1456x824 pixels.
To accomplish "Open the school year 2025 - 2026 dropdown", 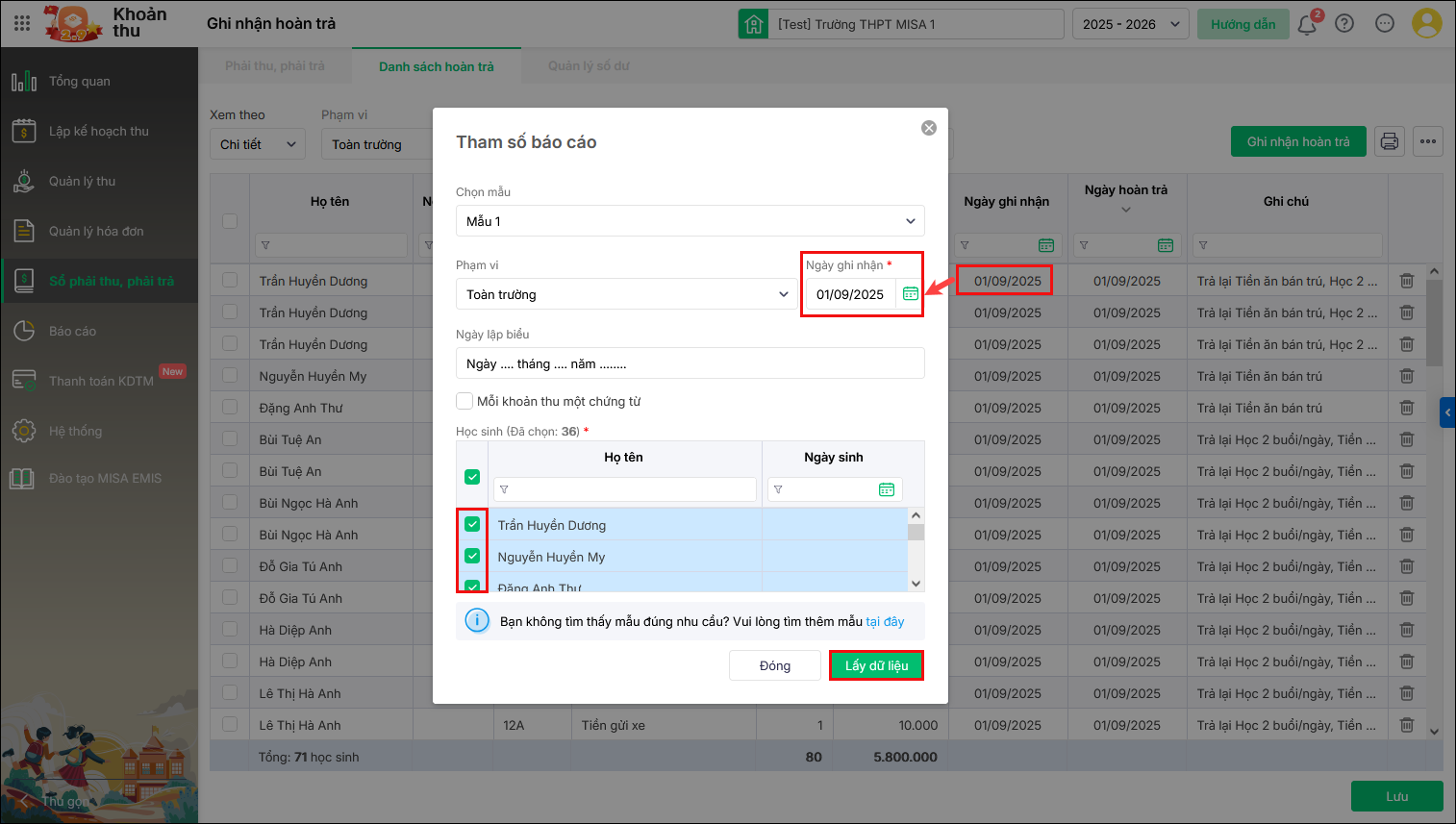I will tap(1130, 24).
